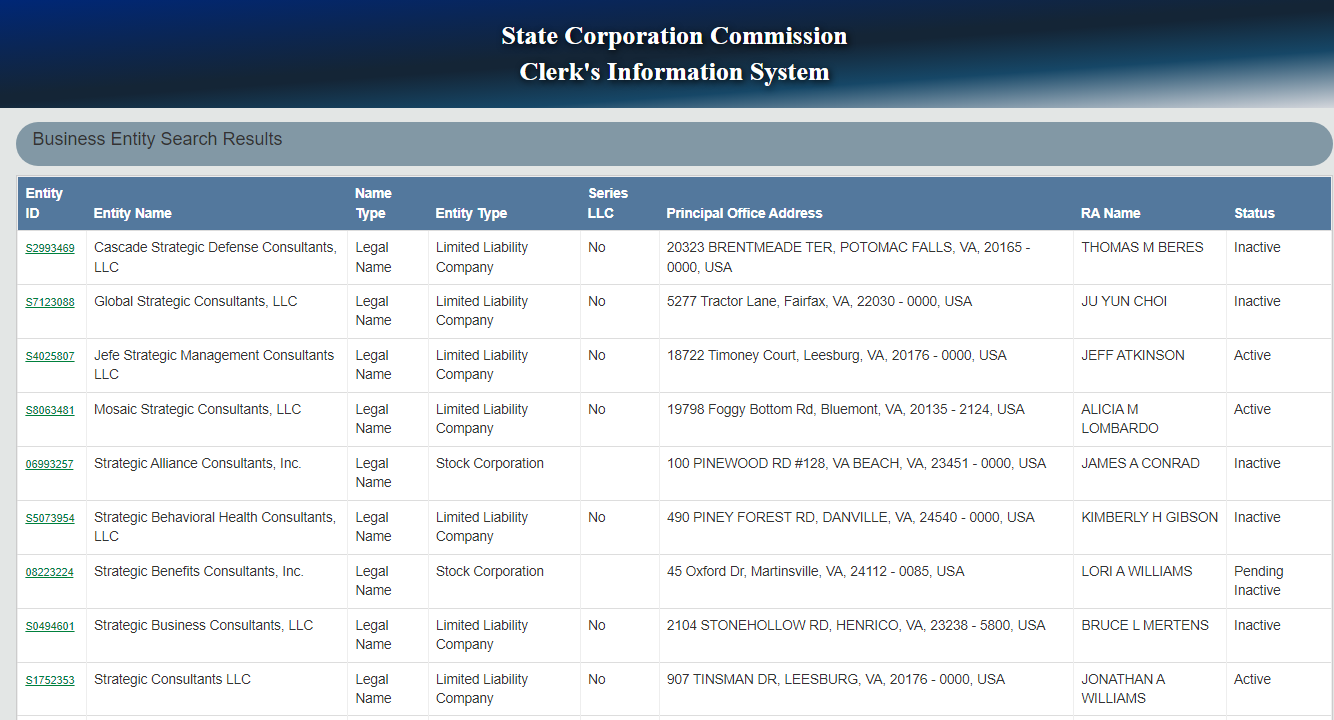This screenshot has width=1334, height=720.
Task: Open entity ID S0494601 link
Action: click(50, 626)
